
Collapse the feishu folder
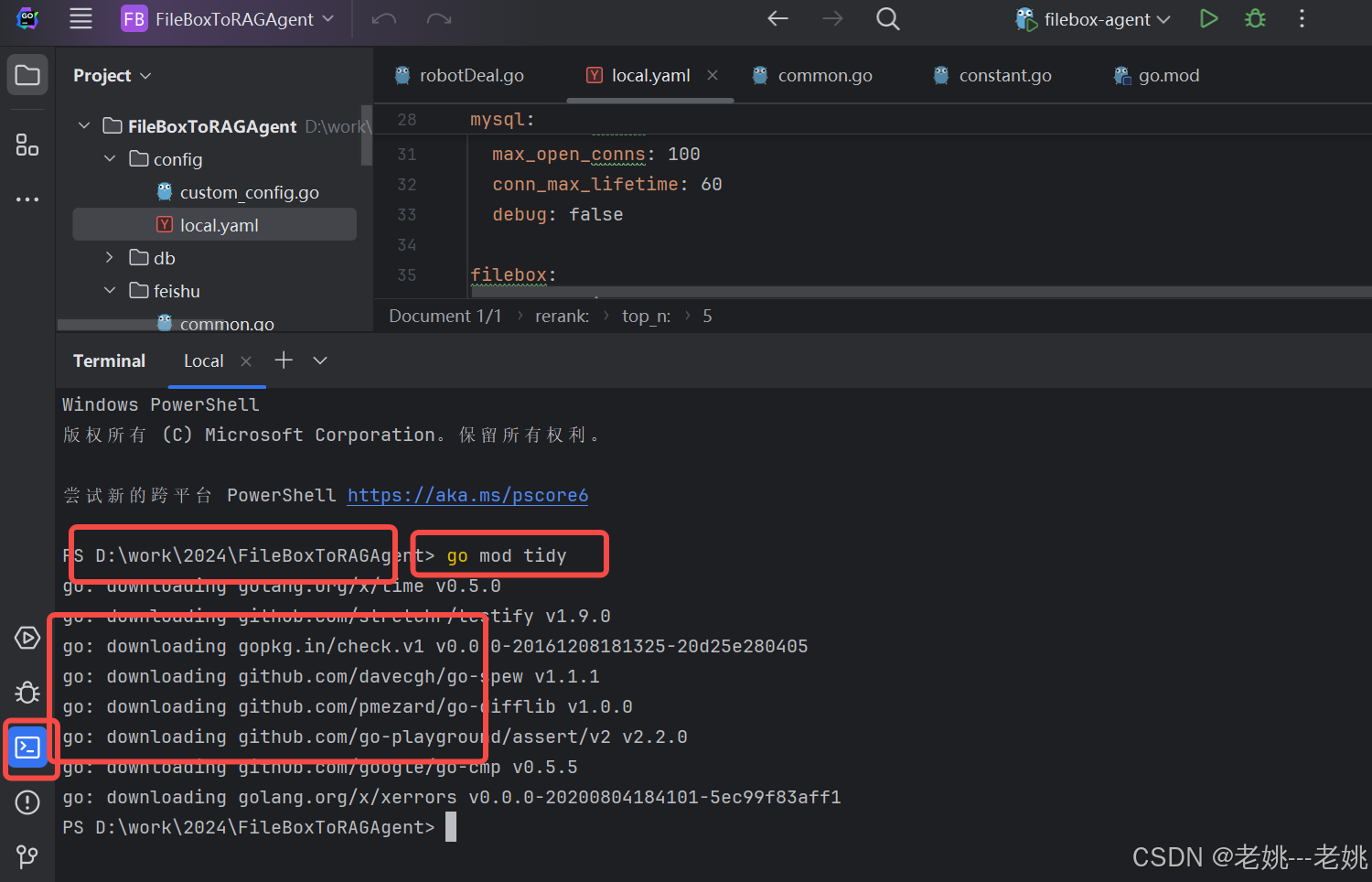pyautogui.click(x=110, y=290)
